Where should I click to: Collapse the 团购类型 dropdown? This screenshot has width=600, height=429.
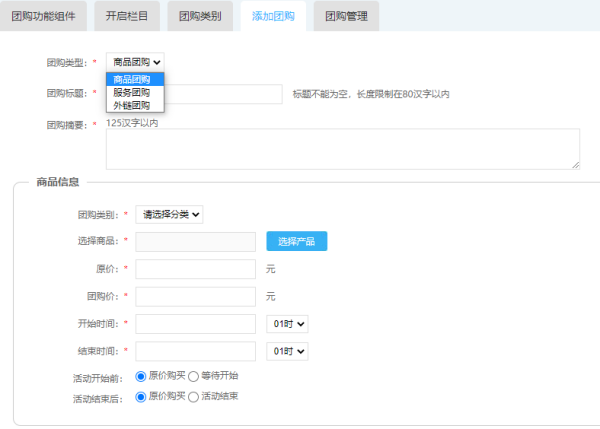click(135, 62)
